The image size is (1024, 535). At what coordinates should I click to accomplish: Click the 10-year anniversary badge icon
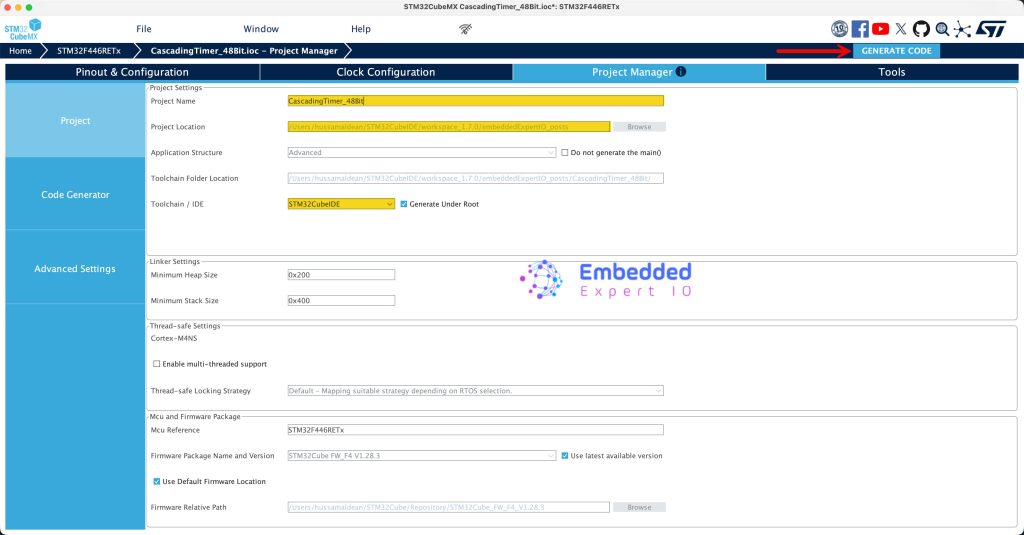point(839,29)
